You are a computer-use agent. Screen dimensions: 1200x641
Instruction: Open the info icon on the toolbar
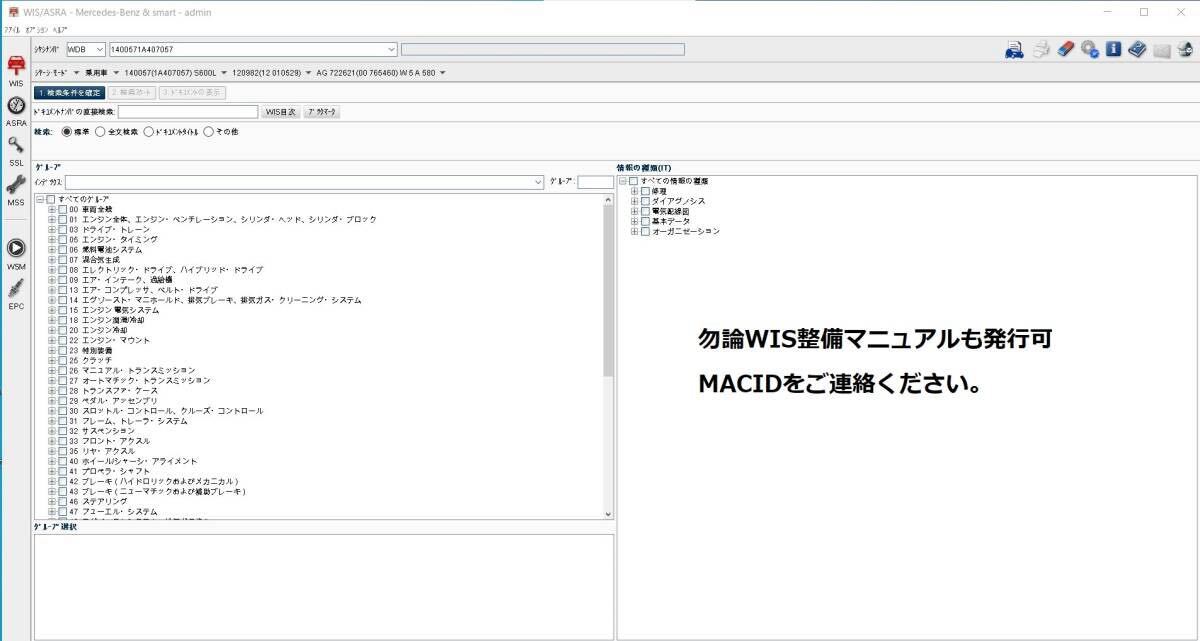tap(1112, 48)
